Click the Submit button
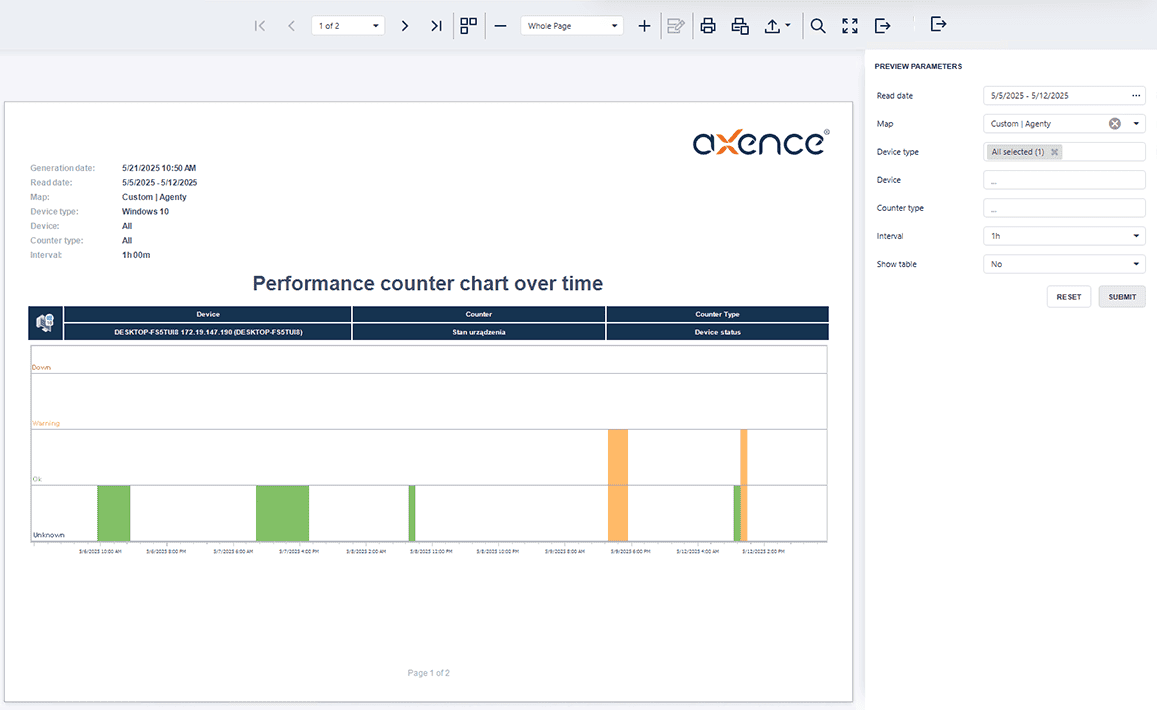The width and height of the screenshot is (1157, 710). (x=1122, y=297)
